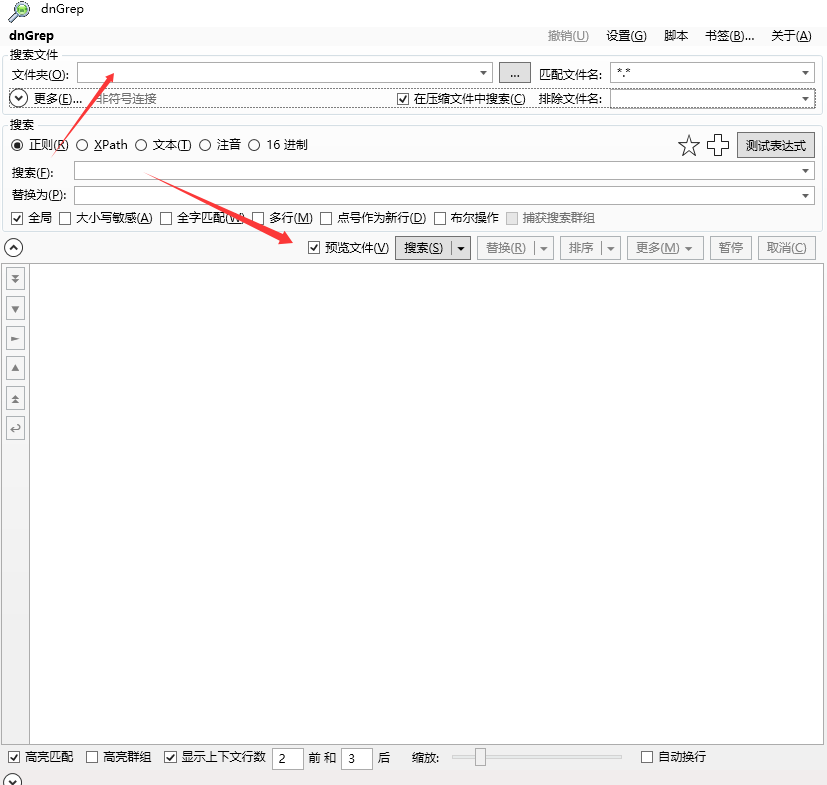This screenshot has height=785, width=827.
Task: Click the ... browse folder button
Action: click(x=515, y=73)
